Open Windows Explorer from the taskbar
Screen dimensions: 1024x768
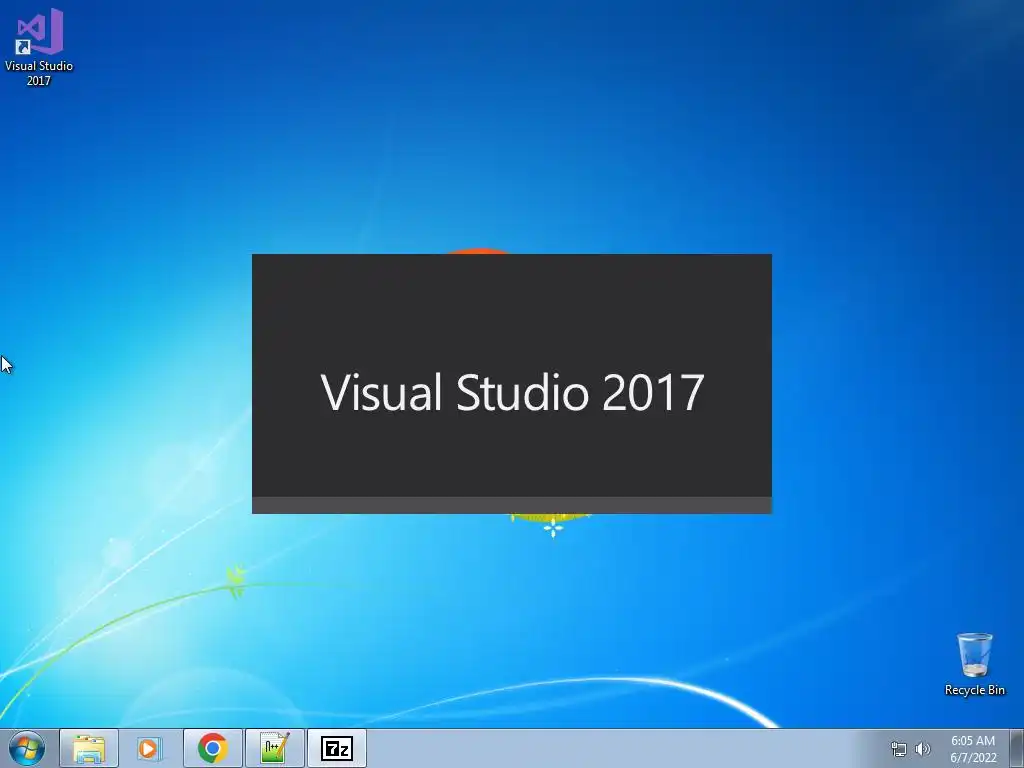point(89,748)
